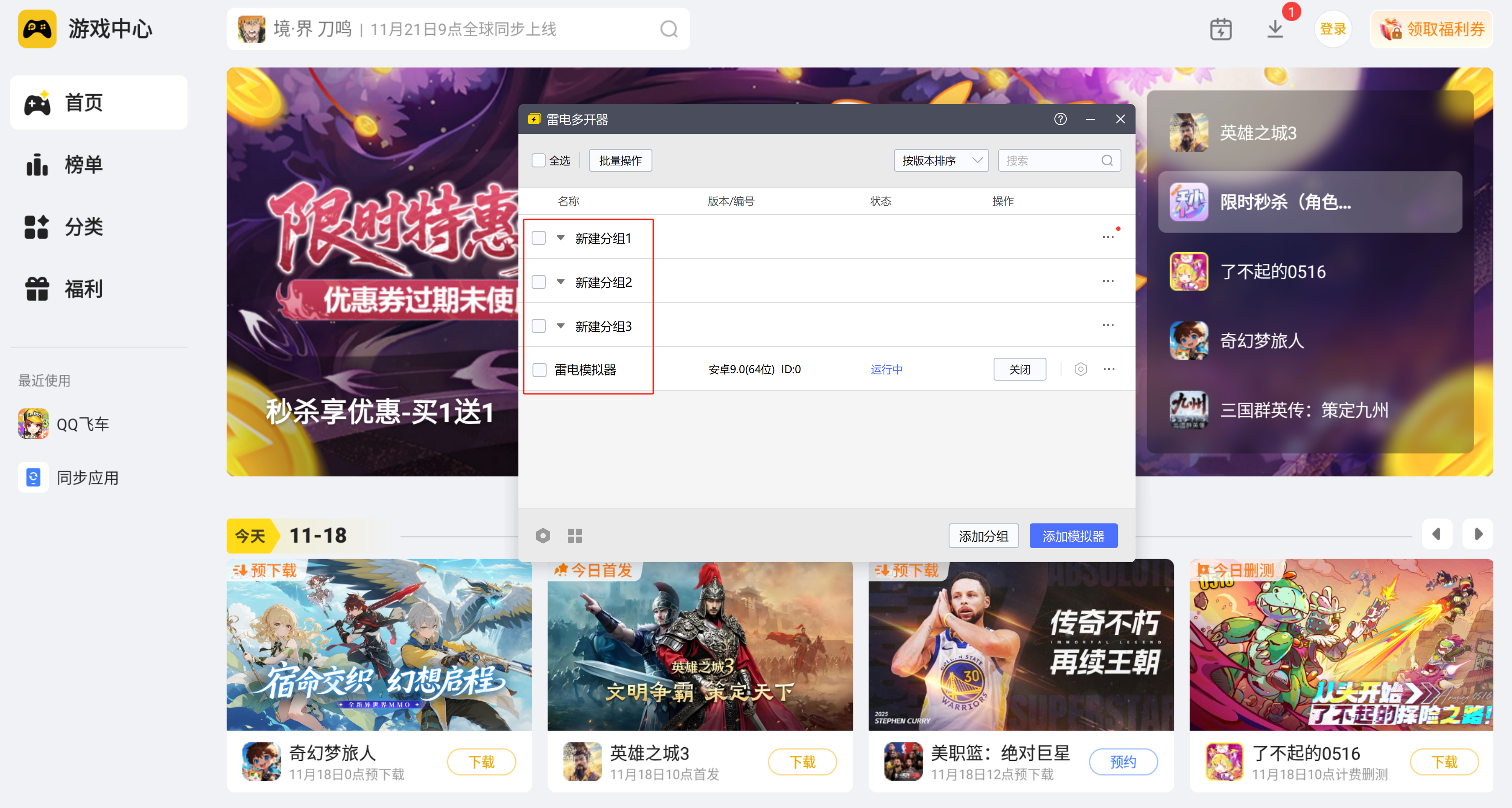Image resolution: width=1512 pixels, height=808 pixels.
Task: Open the 福利 sidebar section
Action: [x=83, y=289]
